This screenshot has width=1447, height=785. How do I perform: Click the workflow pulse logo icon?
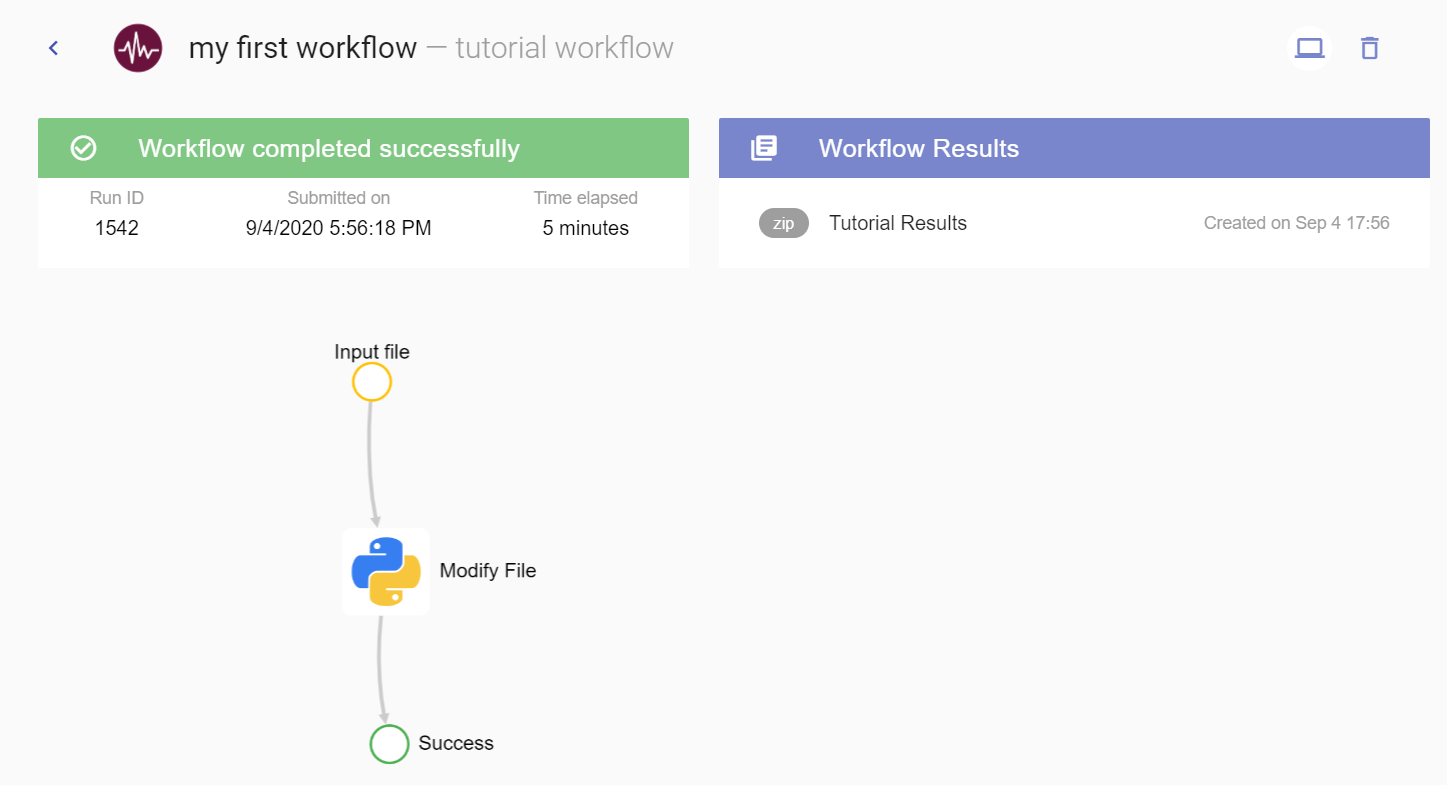(x=138, y=48)
